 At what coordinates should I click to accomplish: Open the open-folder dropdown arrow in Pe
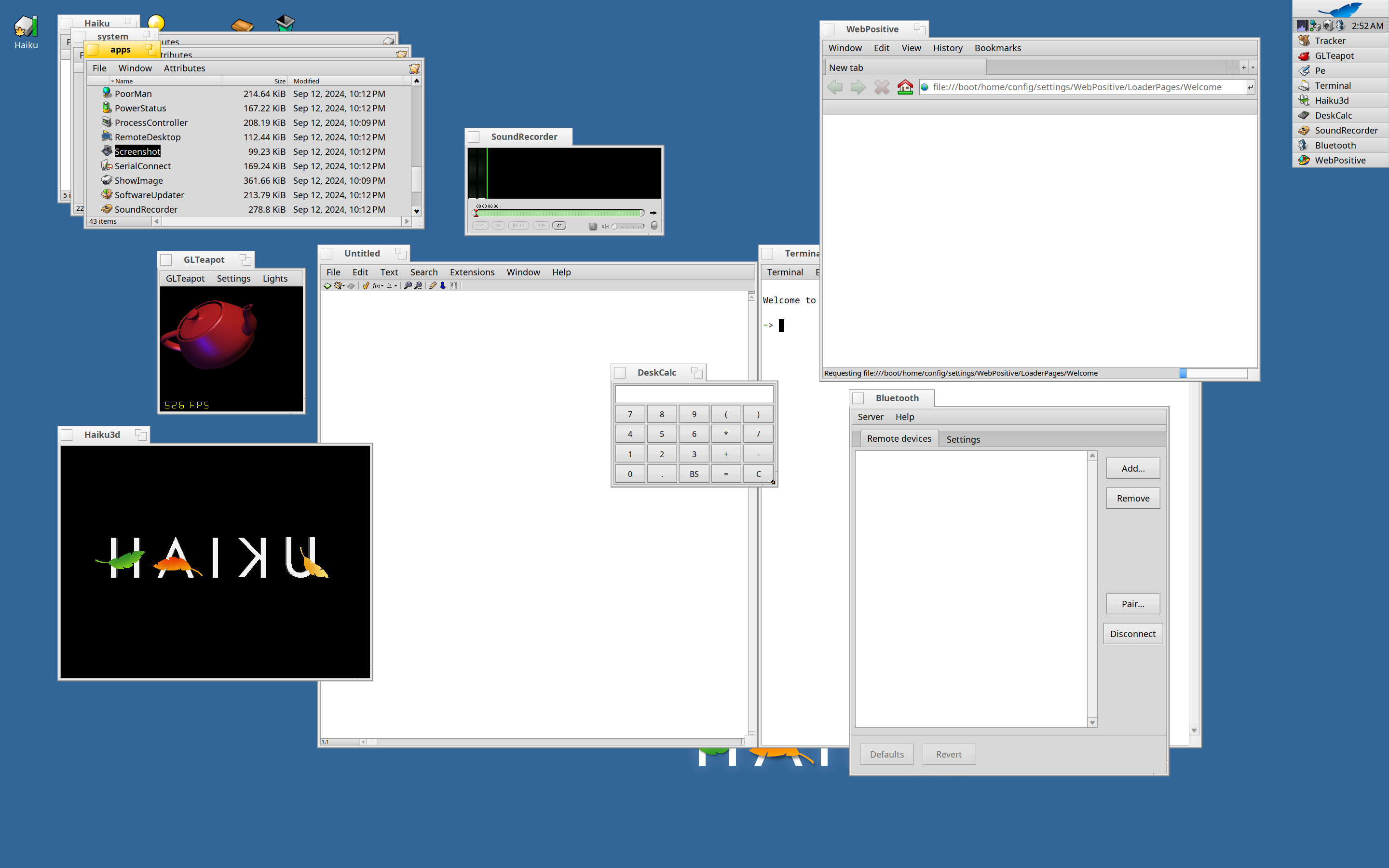(344, 286)
